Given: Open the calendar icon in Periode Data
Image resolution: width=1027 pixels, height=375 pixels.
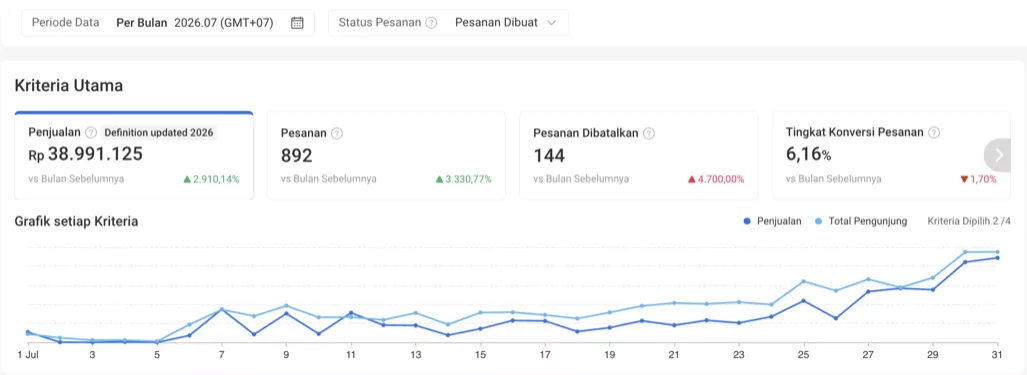Looking at the screenshot, I should tap(297, 22).
